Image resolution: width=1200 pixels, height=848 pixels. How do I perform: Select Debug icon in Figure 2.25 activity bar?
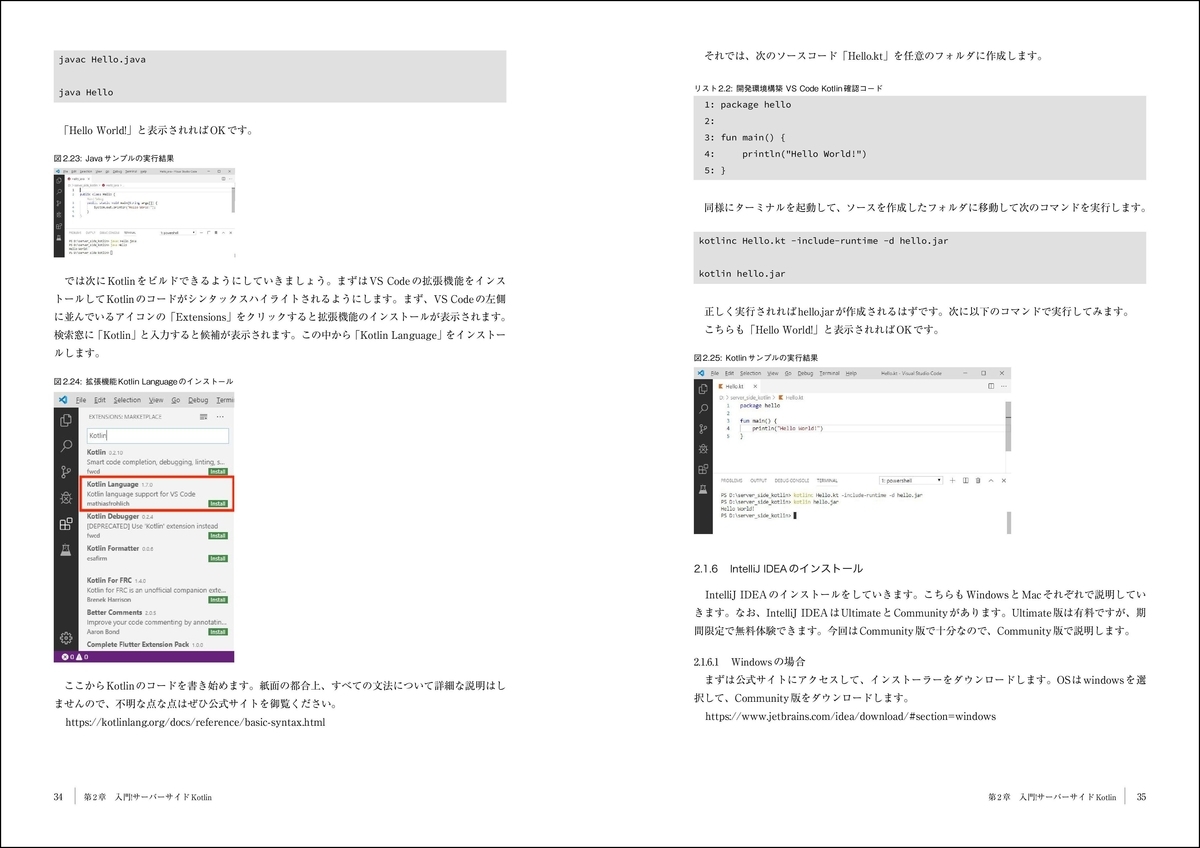point(703,449)
